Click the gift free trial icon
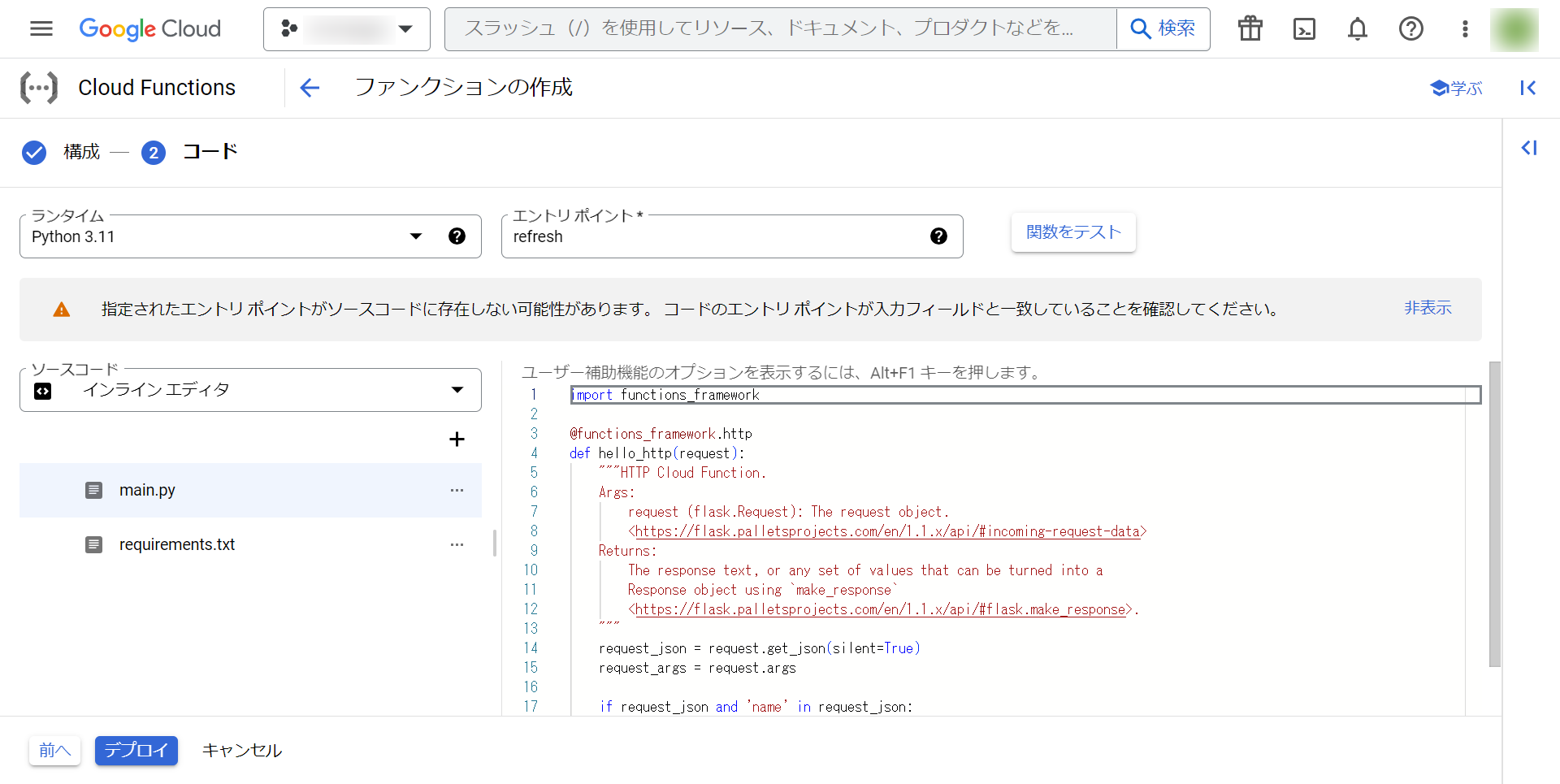The width and height of the screenshot is (1560, 784). coord(1250,29)
